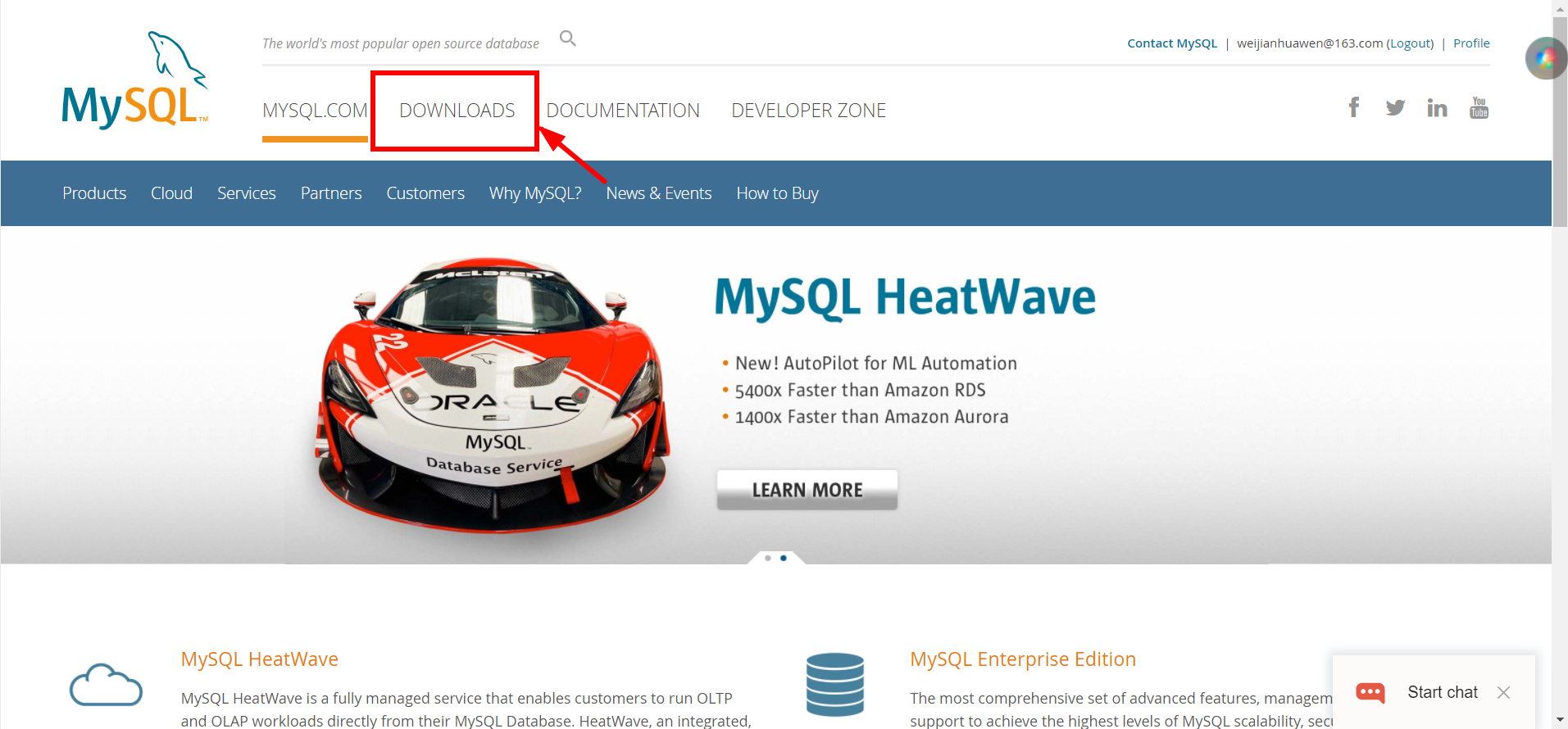The image size is (1568, 729).
Task: Open the DOWNLOADS tab
Action: (x=457, y=111)
